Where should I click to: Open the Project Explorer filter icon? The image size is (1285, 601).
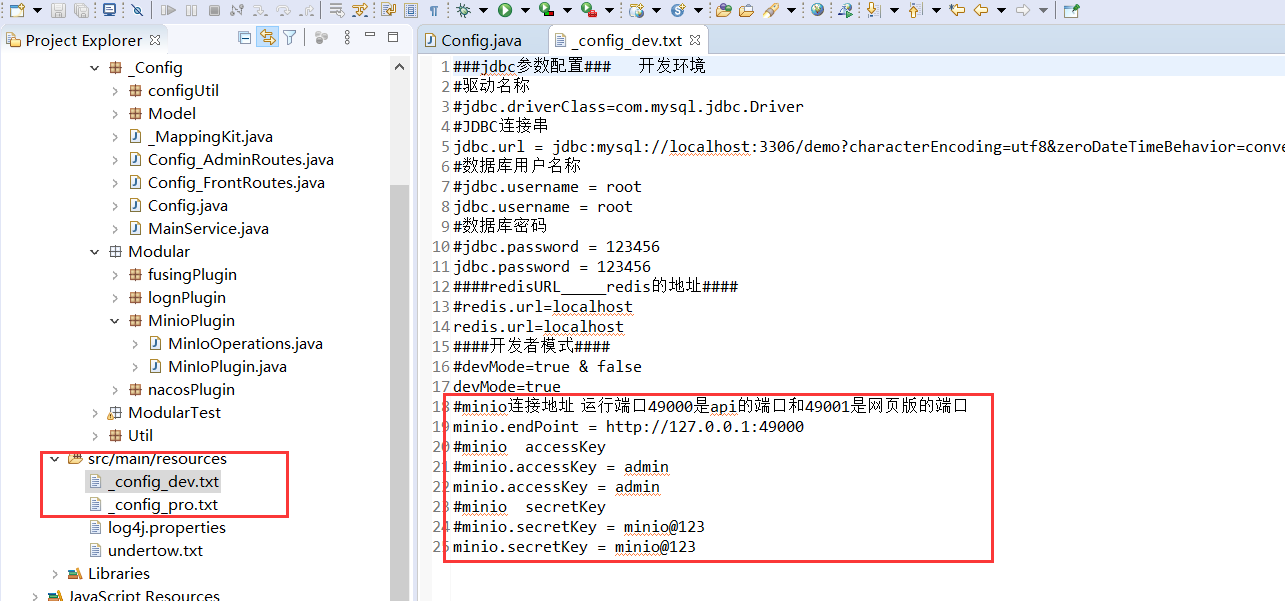click(x=290, y=39)
